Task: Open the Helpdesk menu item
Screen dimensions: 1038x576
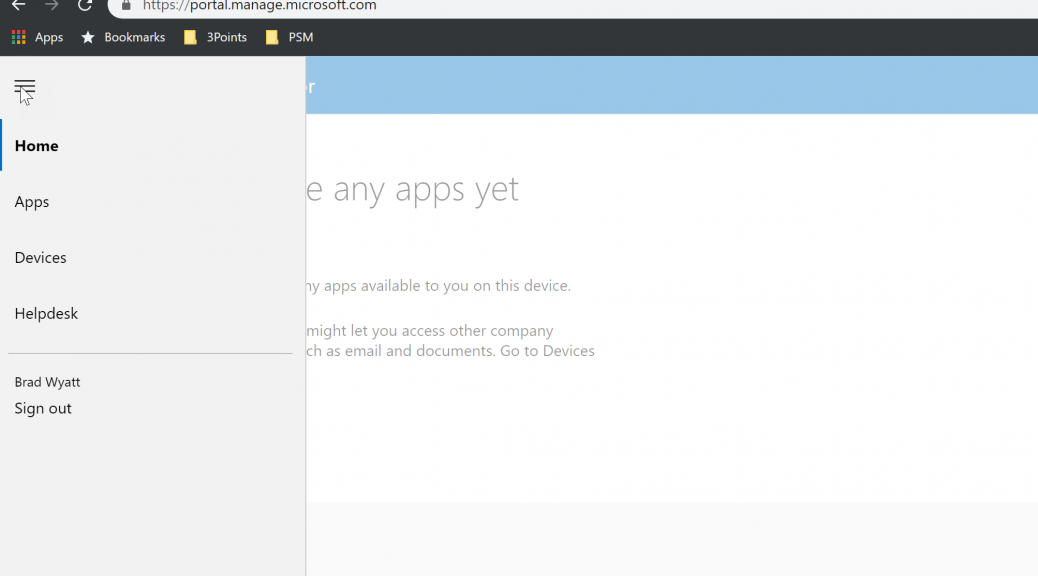Action: tap(153, 314)
